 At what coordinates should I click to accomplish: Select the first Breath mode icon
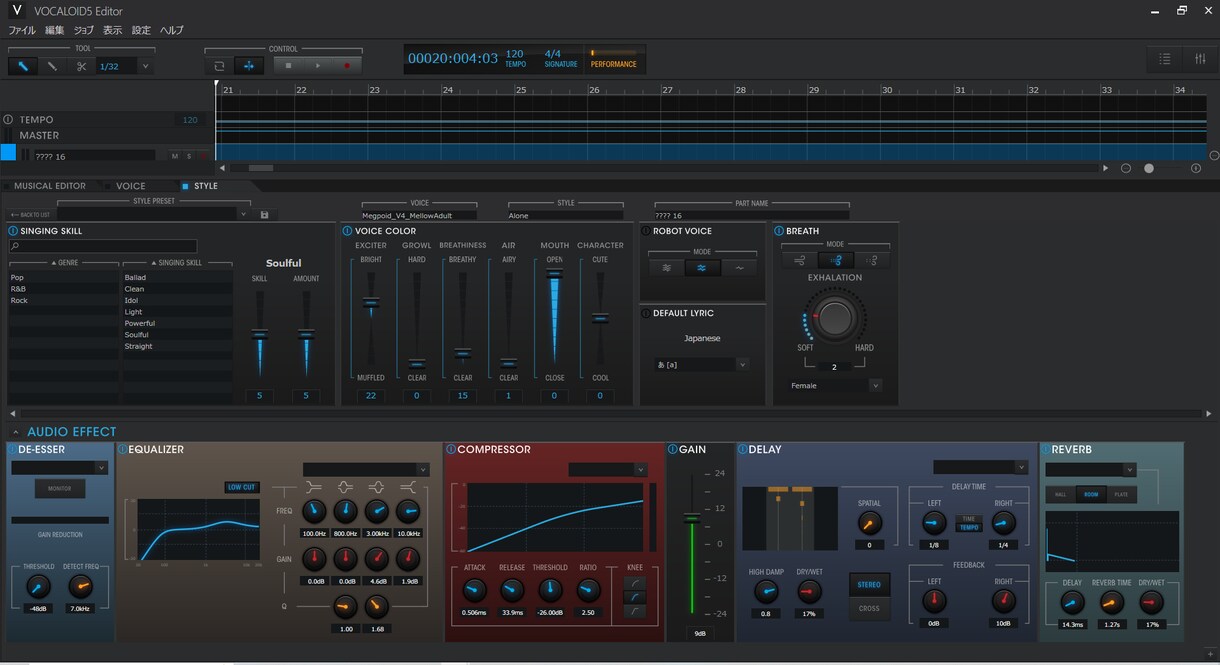799,260
